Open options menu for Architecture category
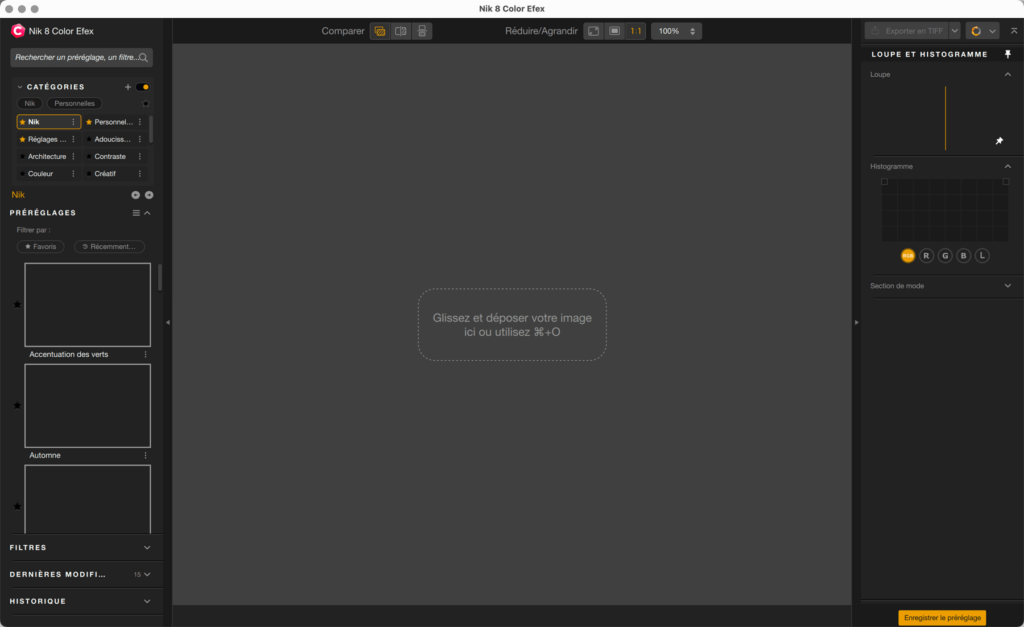This screenshot has height=627, width=1024. (x=73, y=156)
